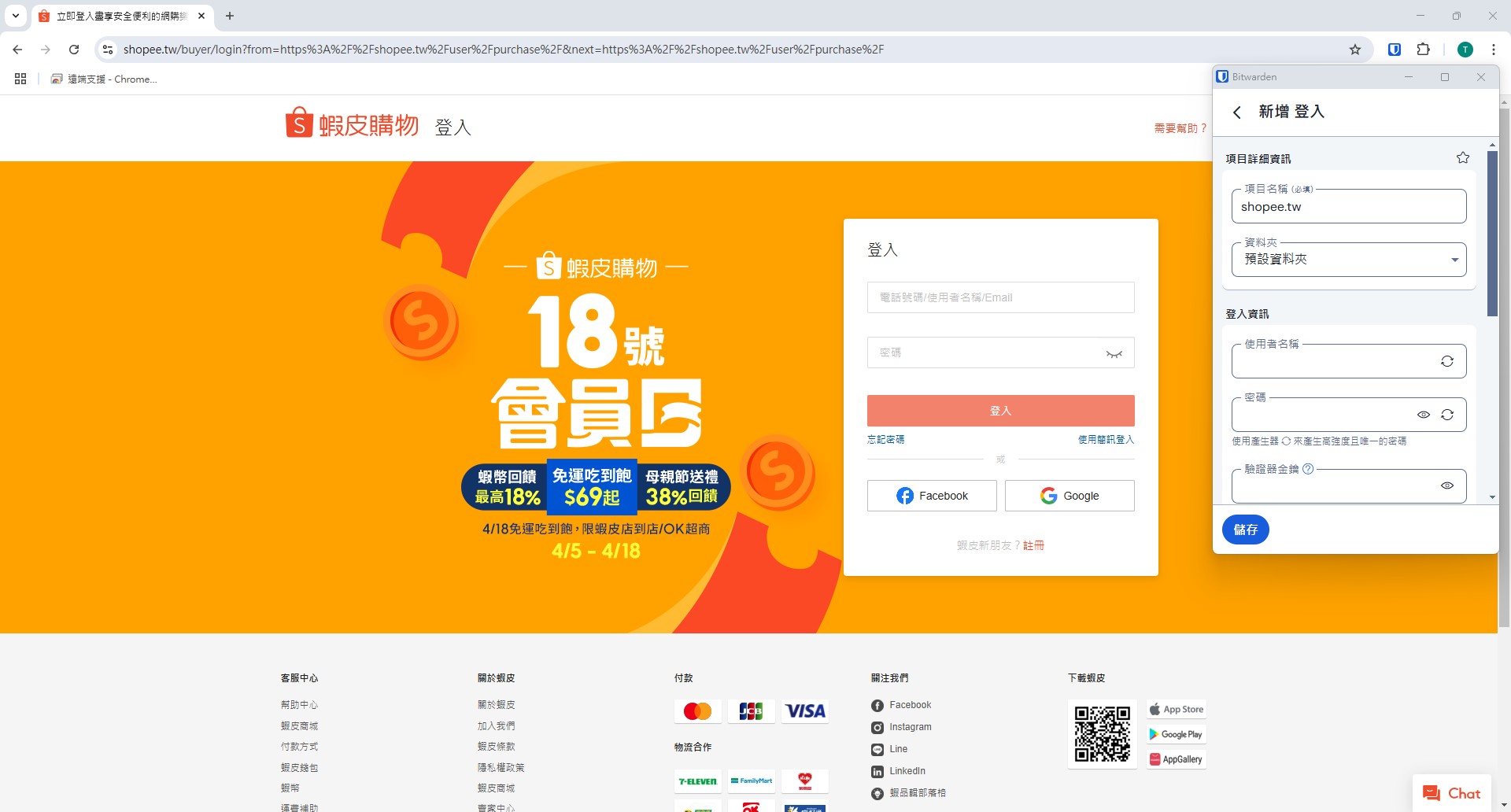Screen dimensions: 1511x812
Task: Open the tab search arrow in Chrome
Action: click(14, 16)
